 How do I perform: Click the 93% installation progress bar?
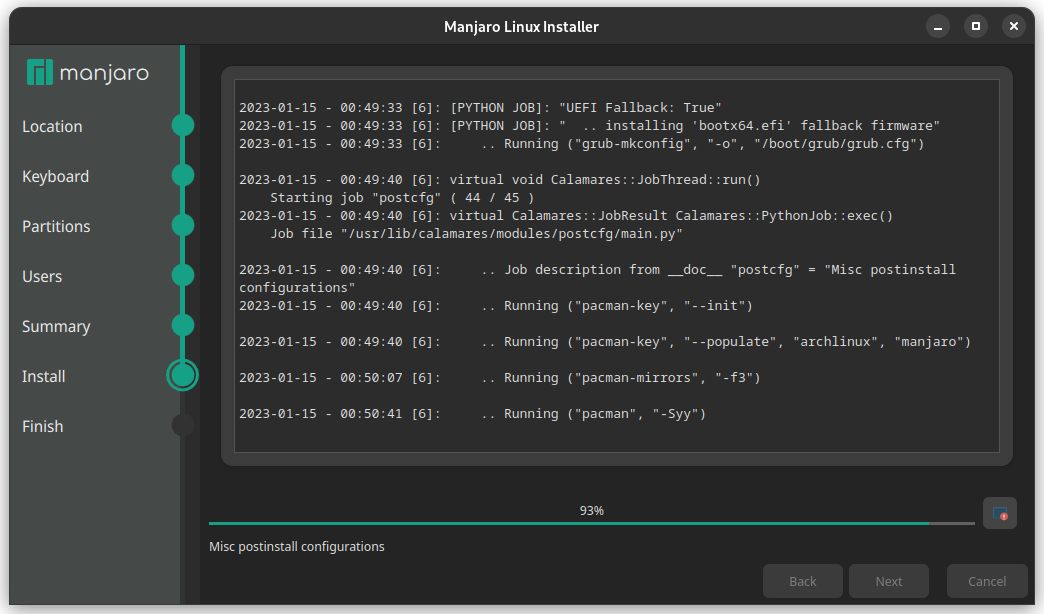(592, 523)
